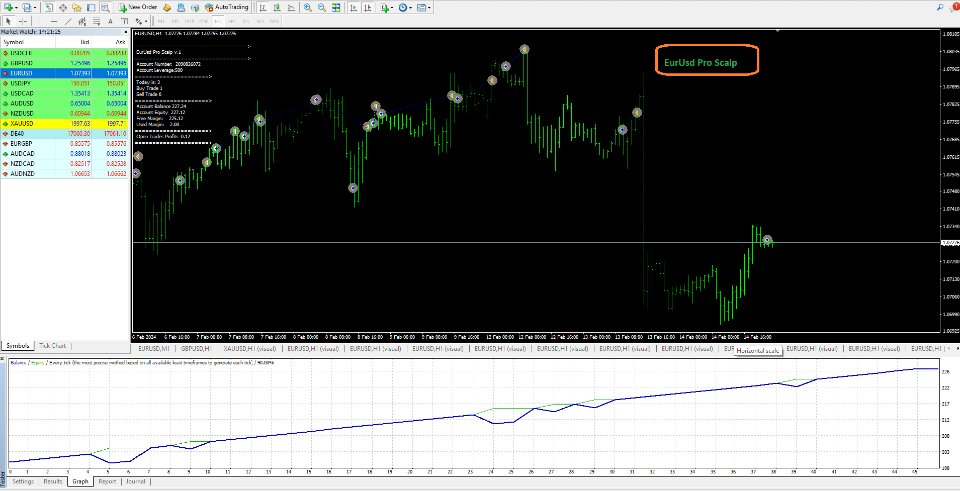This screenshot has width=960, height=491.
Task: Open the tester Report tab
Action: click(107, 482)
